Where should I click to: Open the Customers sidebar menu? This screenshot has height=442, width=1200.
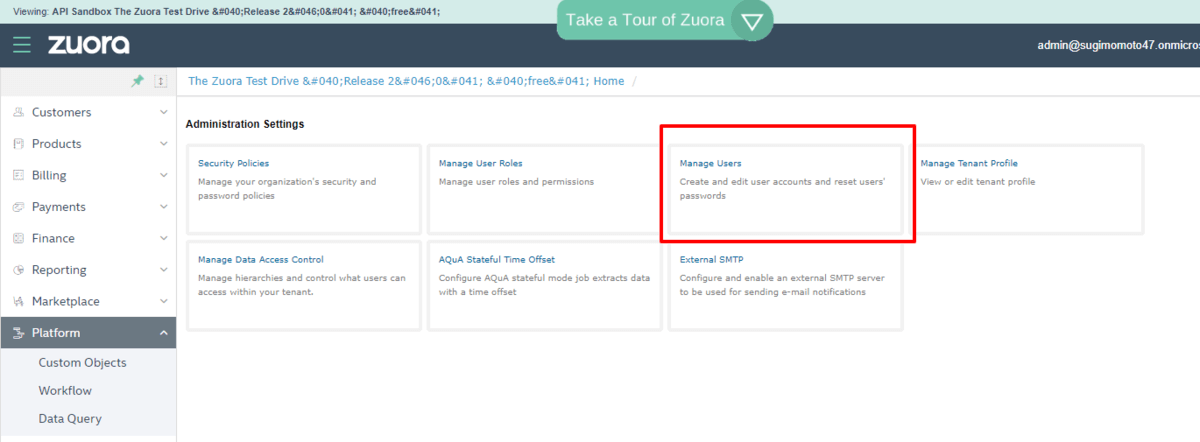(88, 113)
